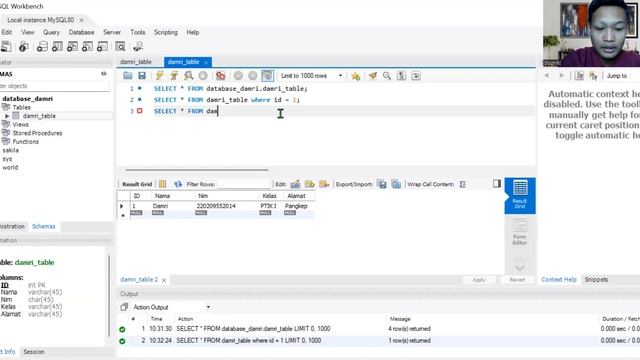
Task: Close the active damri_table query tab
Action: (x=206, y=62)
